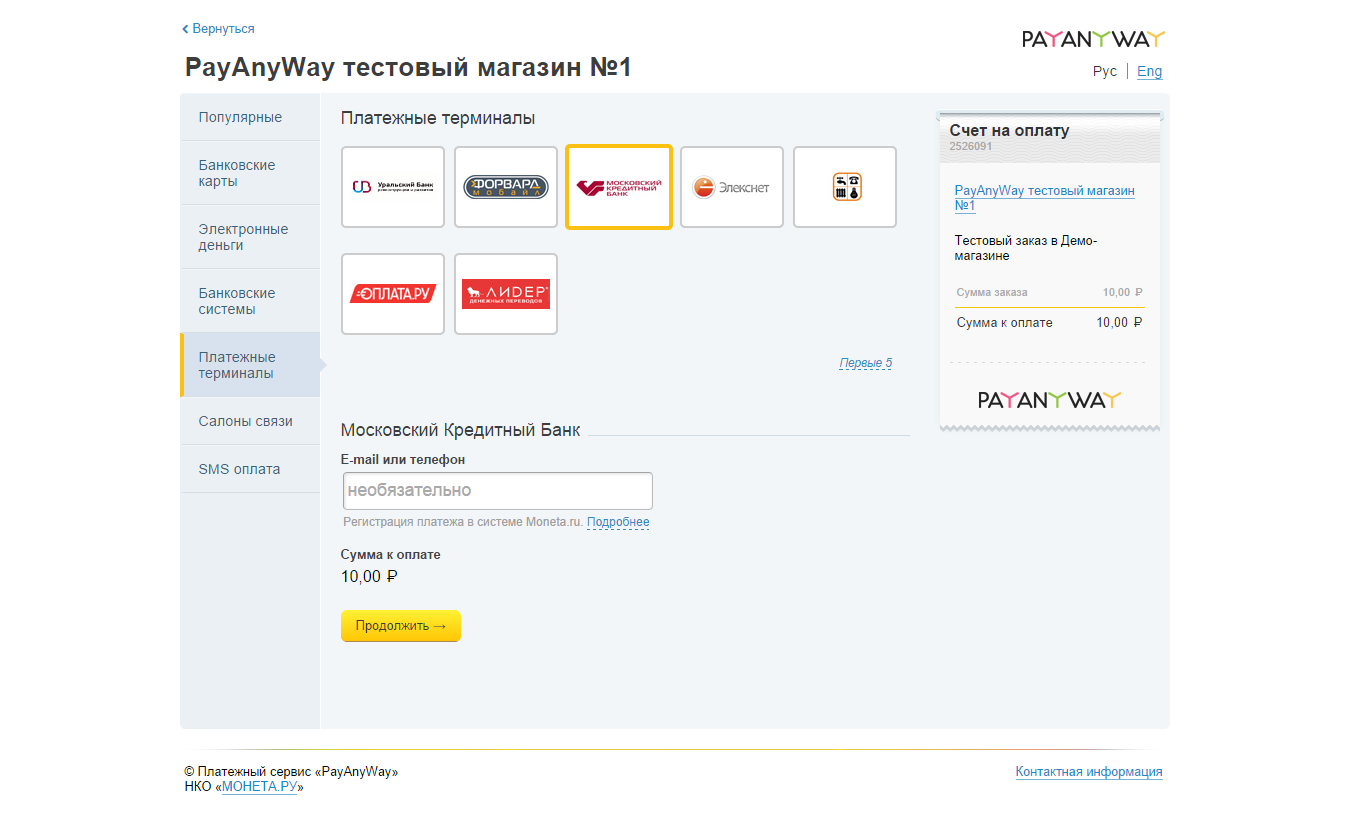Click the PayAnyWay logo in the header
The width and height of the screenshot is (1349, 830).
[1093, 39]
